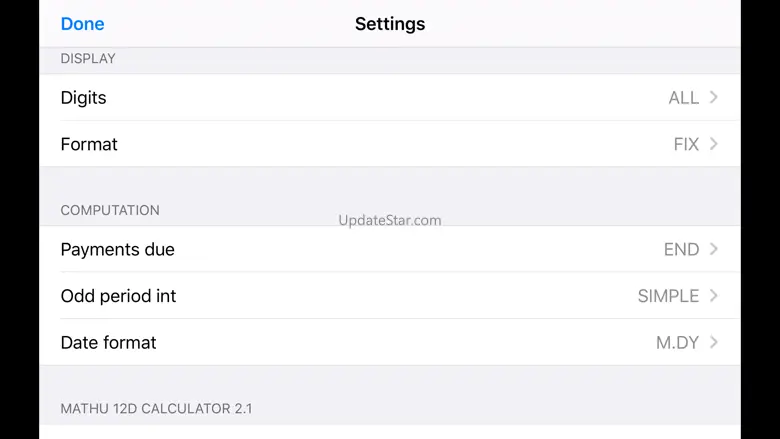Click the chevron beside M.DY
The image size is (780, 439).
pyautogui.click(x=714, y=342)
